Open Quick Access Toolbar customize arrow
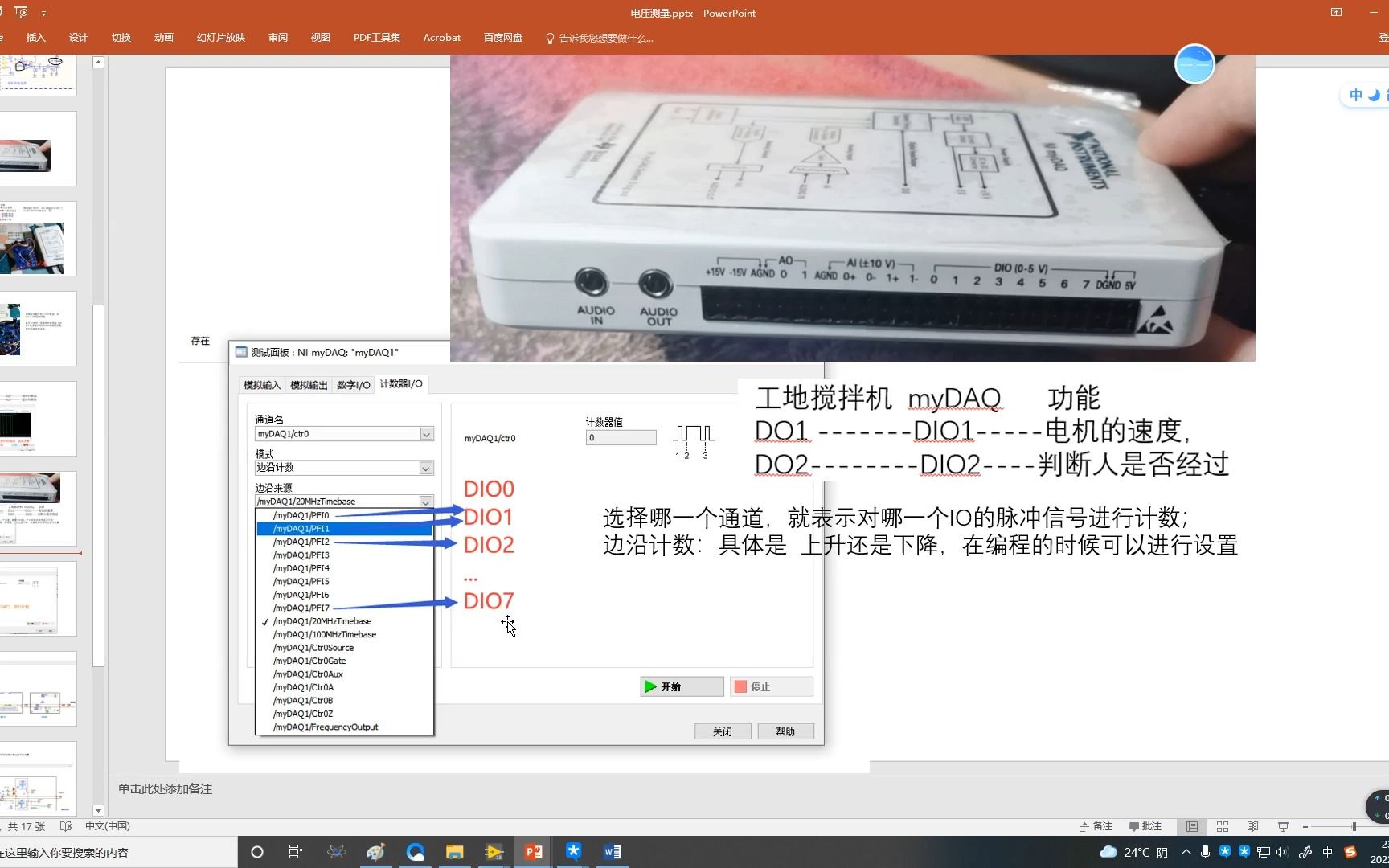The width and height of the screenshot is (1389, 868). click(43, 13)
